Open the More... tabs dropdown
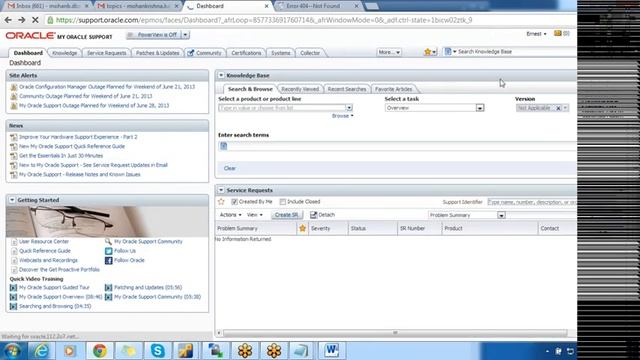 [x=389, y=52]
